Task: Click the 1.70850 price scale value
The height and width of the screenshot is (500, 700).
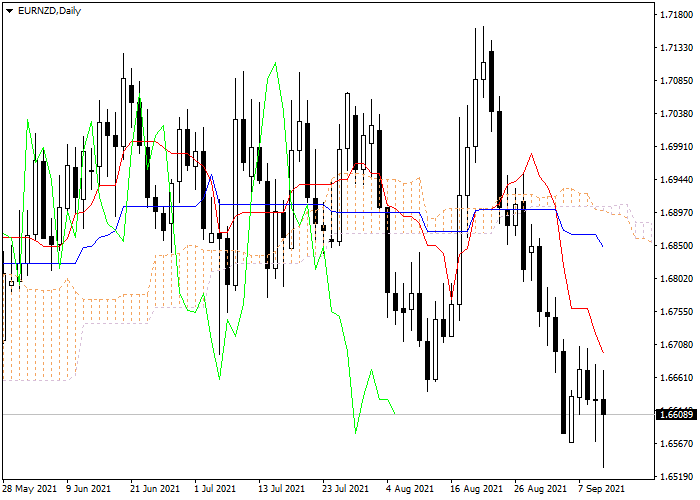Action: coord(676,81)
